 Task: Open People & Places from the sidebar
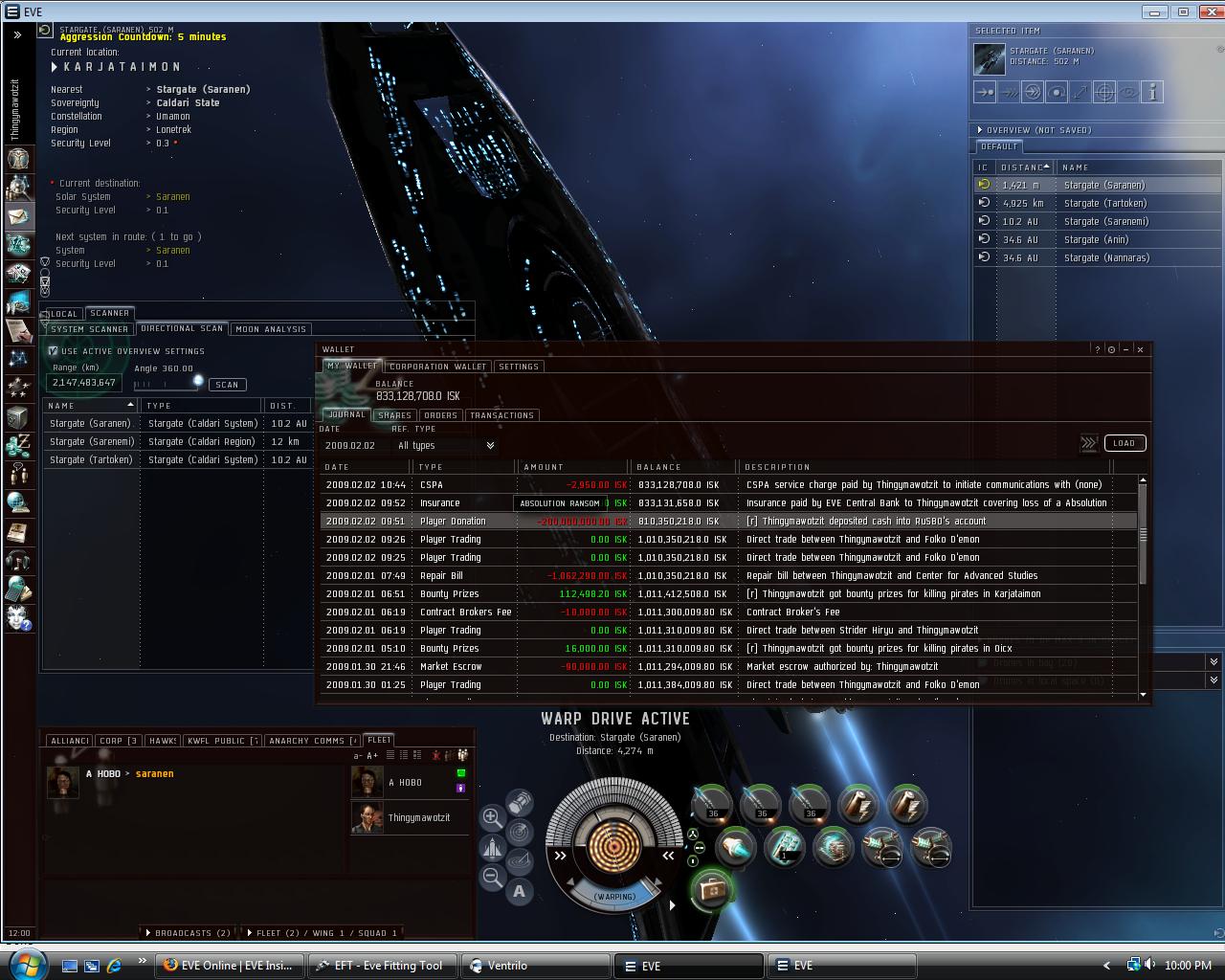(x=18, y=187)
